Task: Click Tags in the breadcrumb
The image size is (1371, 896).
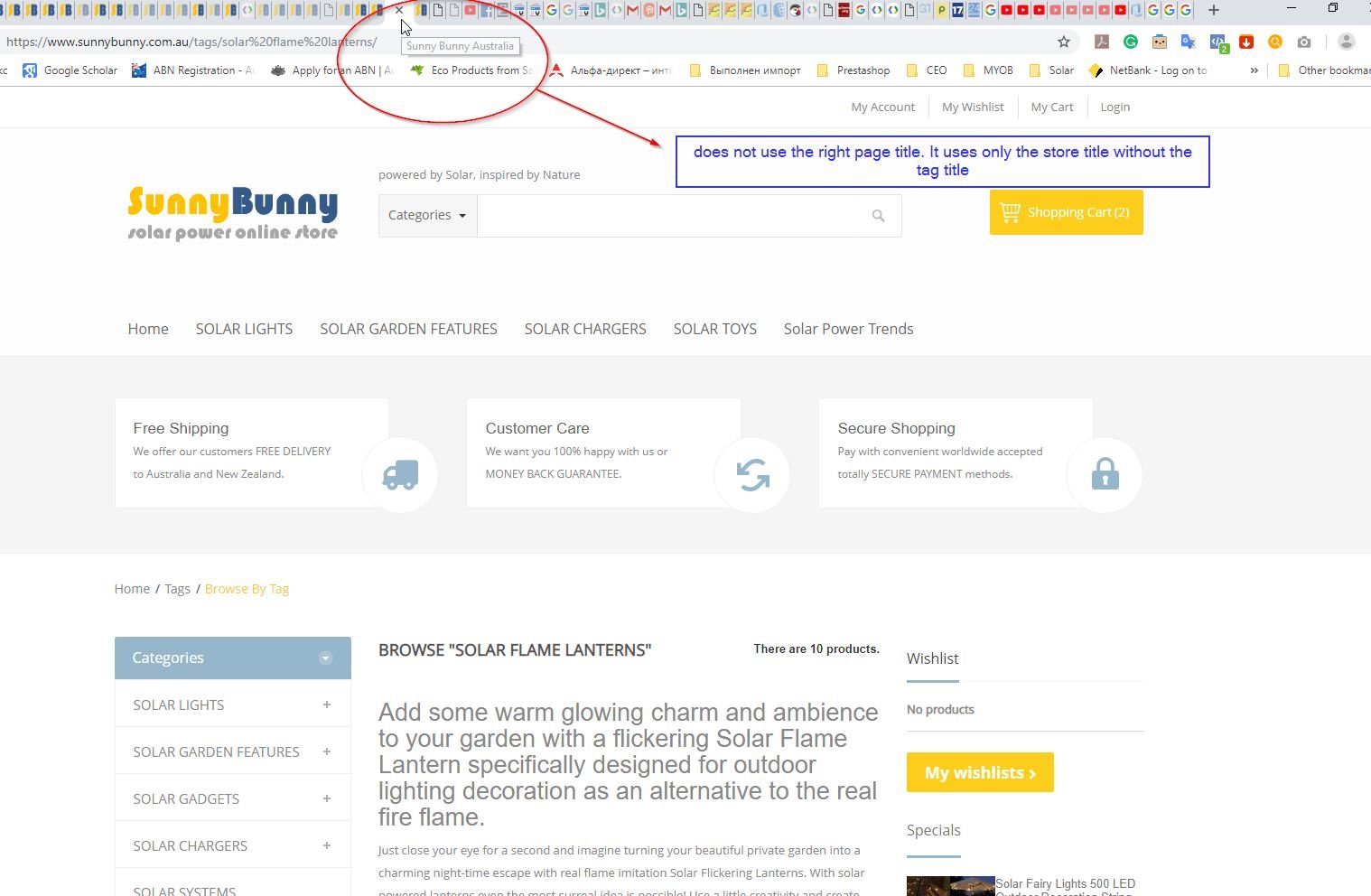Action: pyautogui.click(x=177, y=589)
